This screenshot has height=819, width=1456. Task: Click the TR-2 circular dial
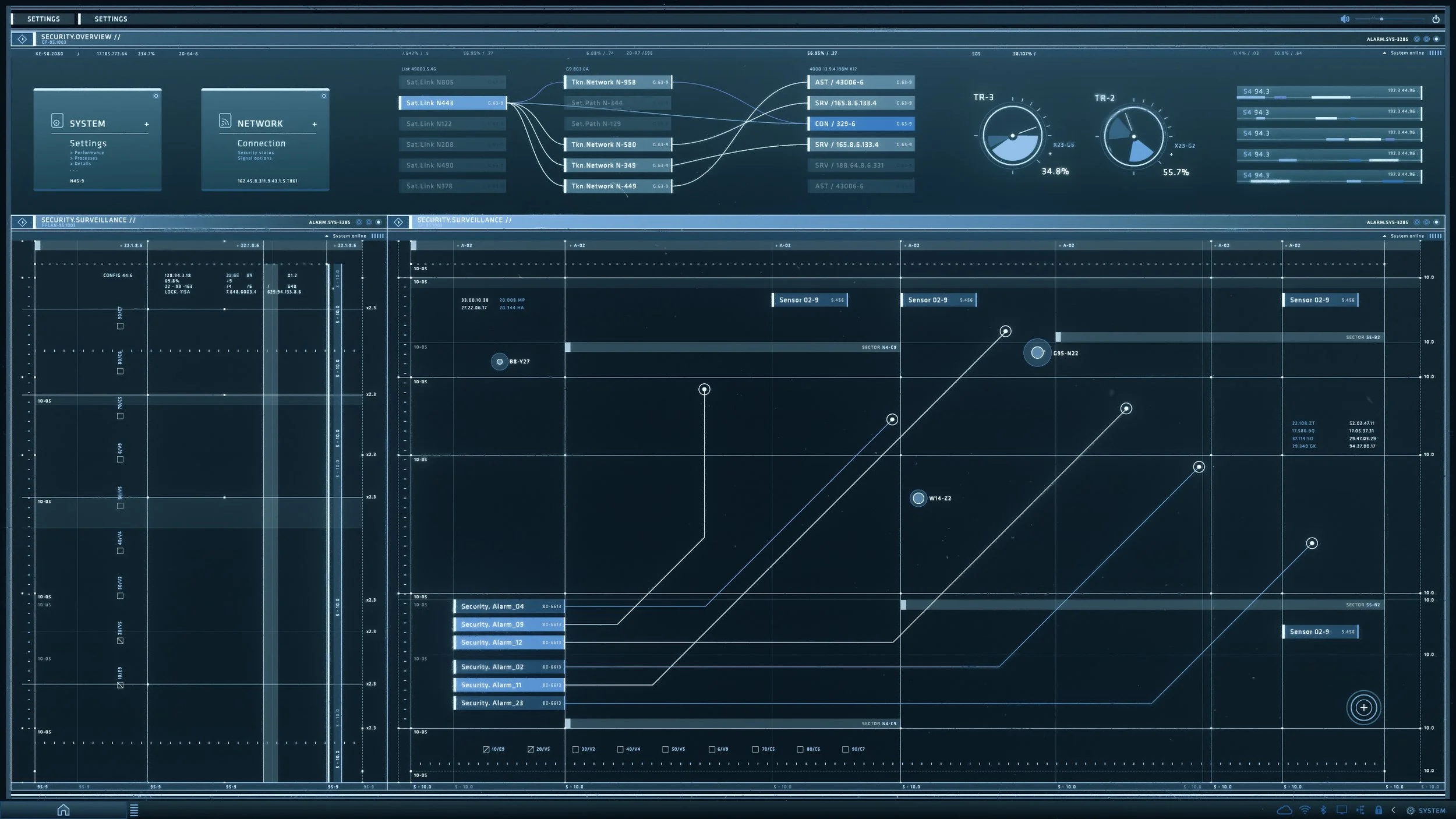pos(1133,137)
